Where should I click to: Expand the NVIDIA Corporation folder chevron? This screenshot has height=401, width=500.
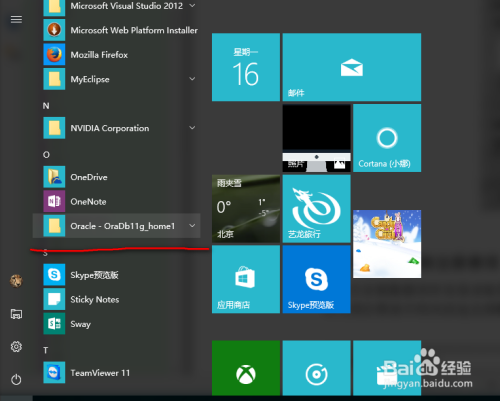[x=192, y=128]
